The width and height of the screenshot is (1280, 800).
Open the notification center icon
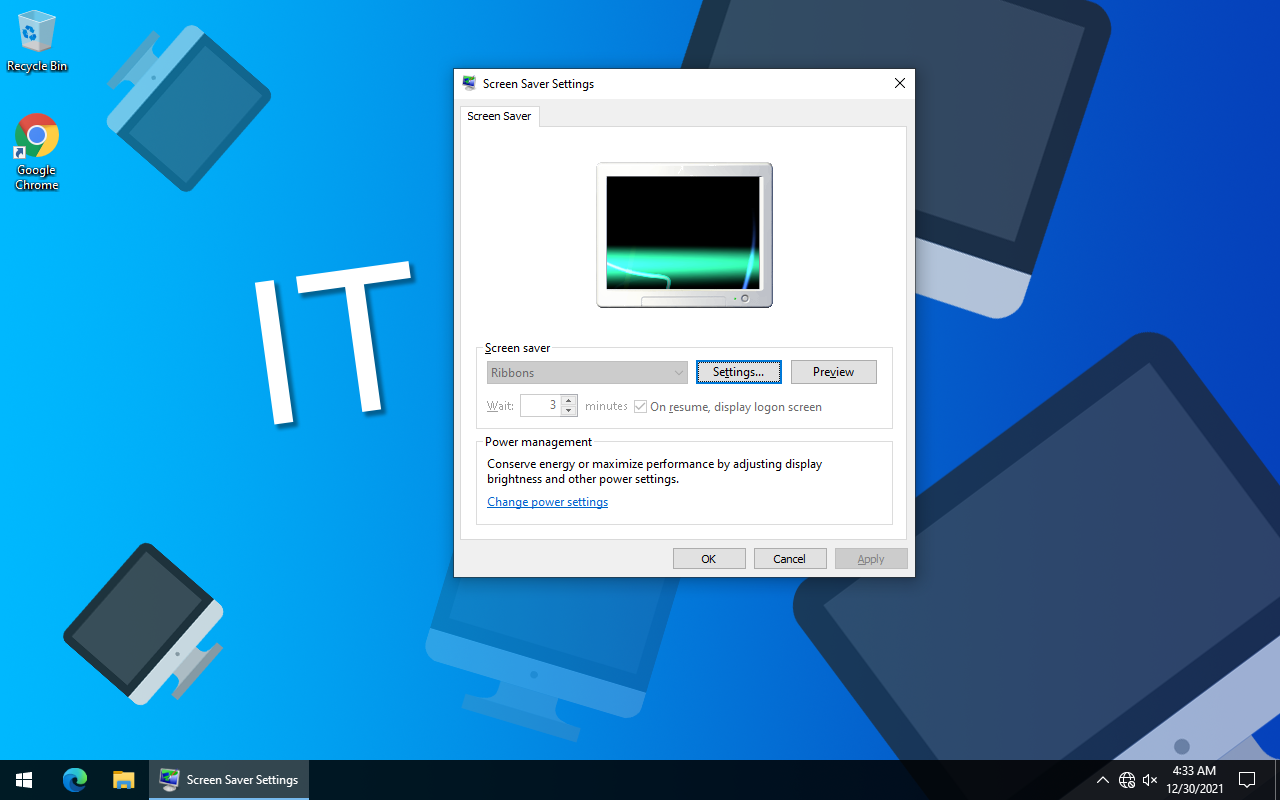pos(1247,780)
